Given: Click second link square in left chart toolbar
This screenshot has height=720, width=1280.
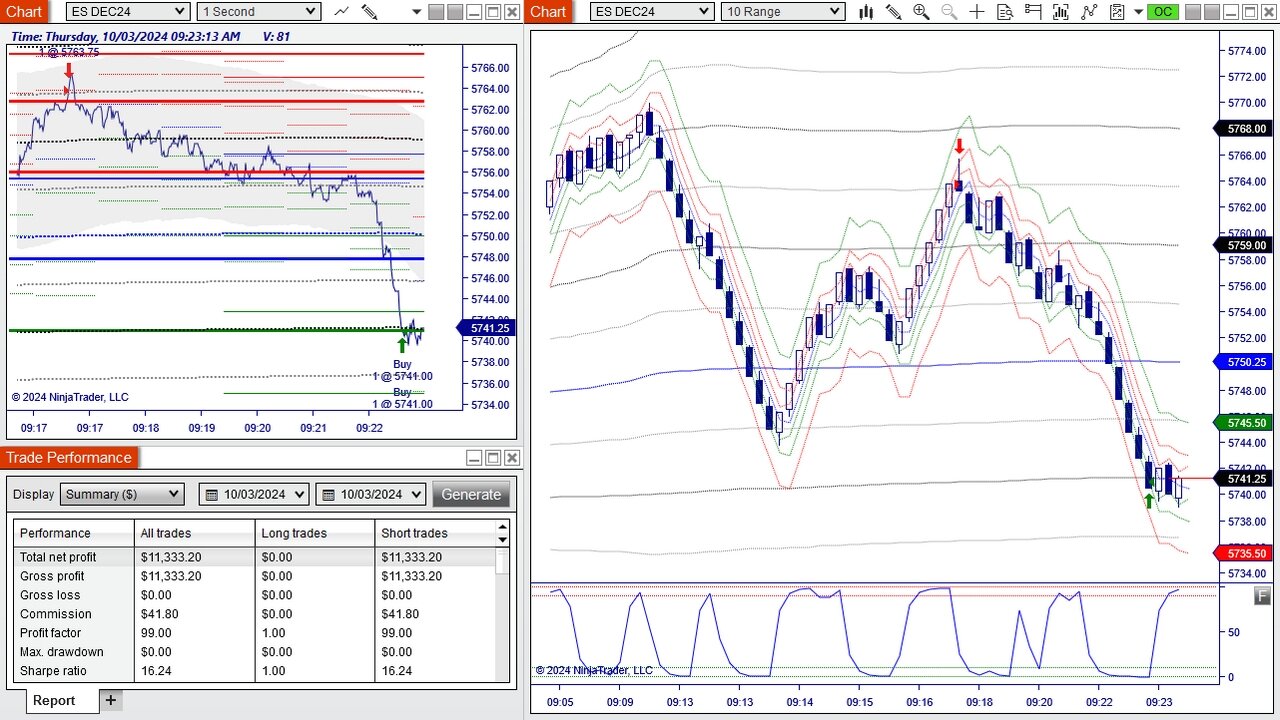Looking at the screenshot, I should click(x=455, y=12).
